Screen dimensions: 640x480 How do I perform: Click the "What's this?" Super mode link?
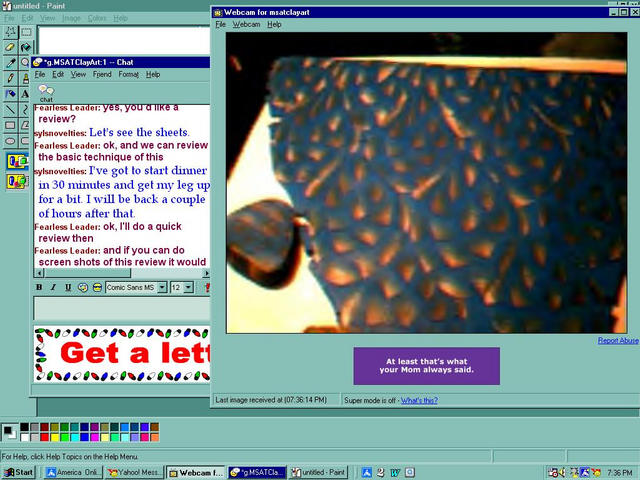click(419, 400)
